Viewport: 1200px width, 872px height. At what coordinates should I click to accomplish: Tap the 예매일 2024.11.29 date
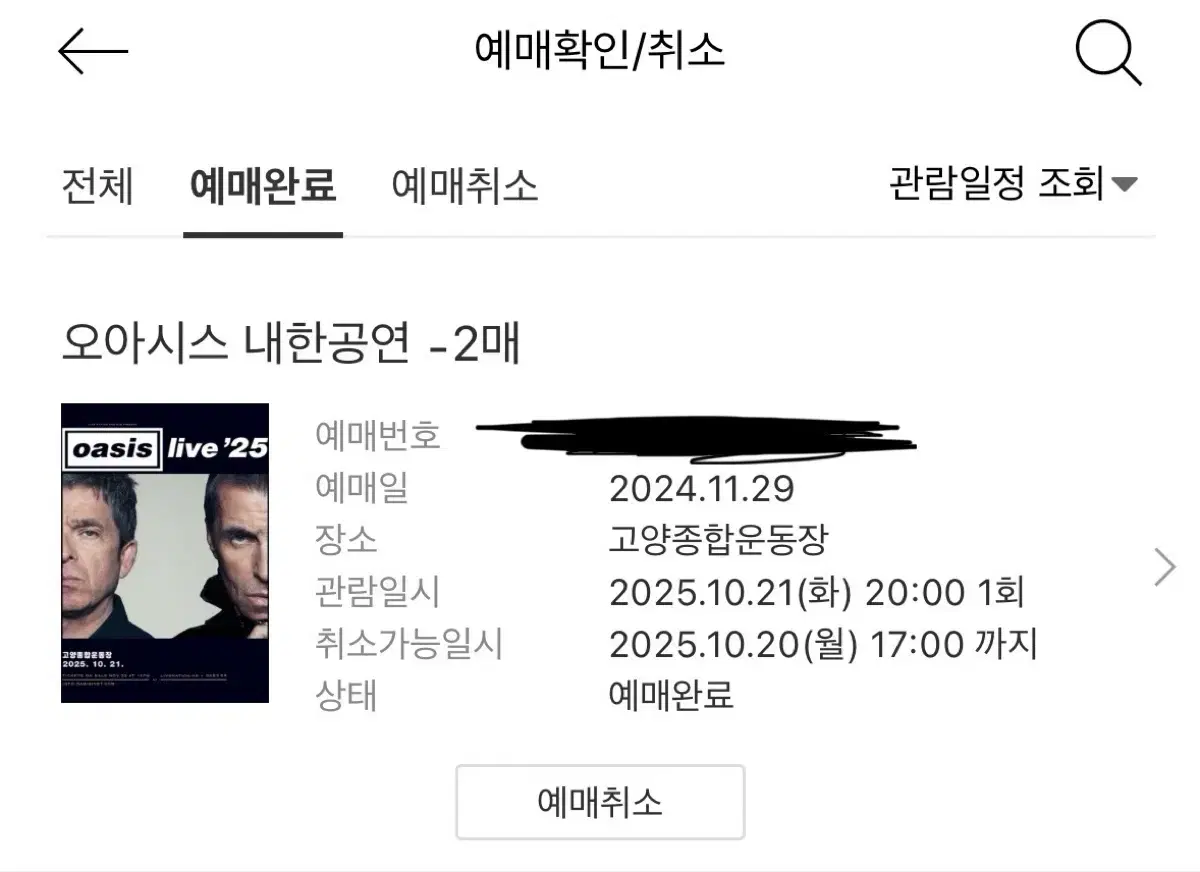pos(701,489)
